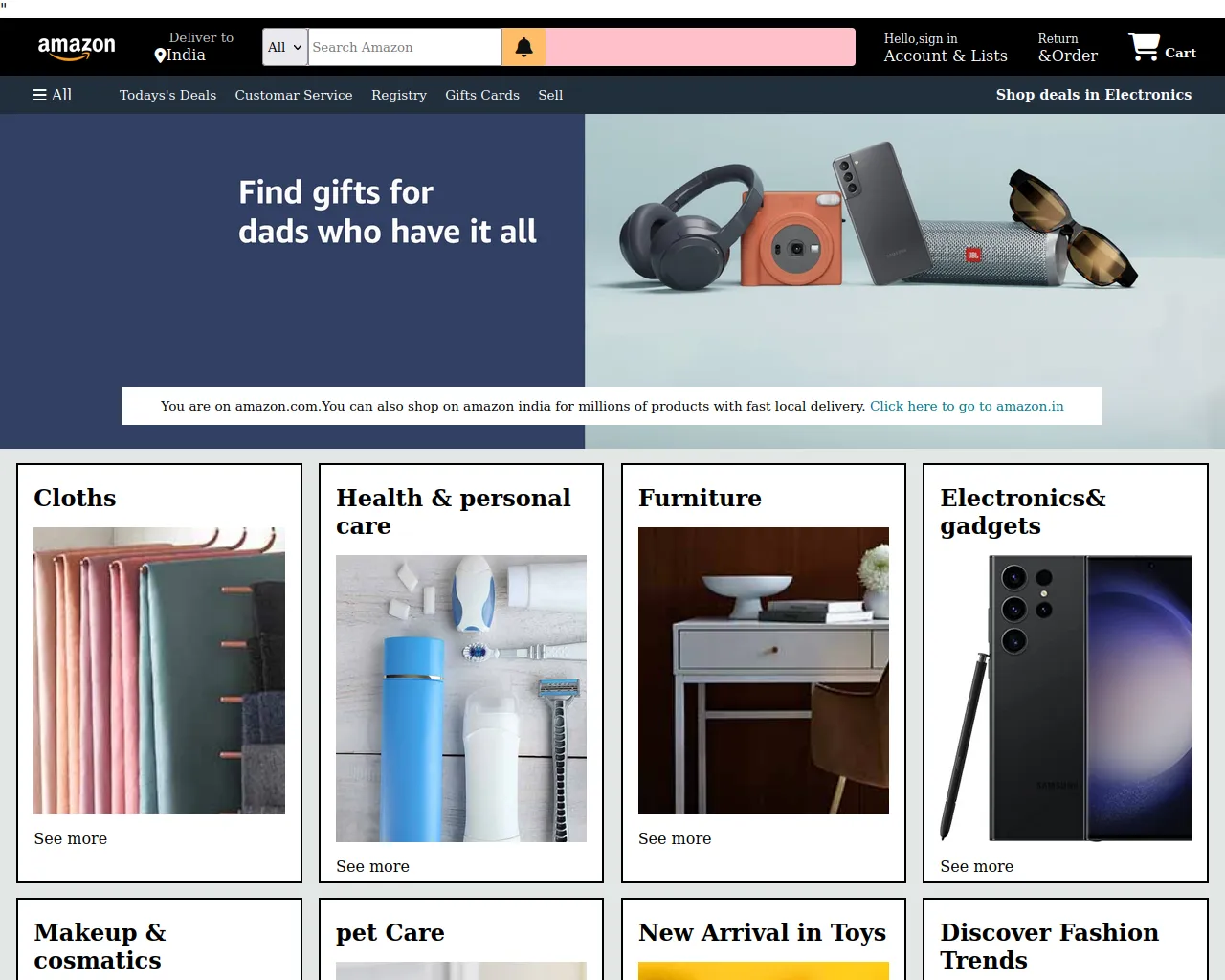Click the Sell link

pos(550,95)
